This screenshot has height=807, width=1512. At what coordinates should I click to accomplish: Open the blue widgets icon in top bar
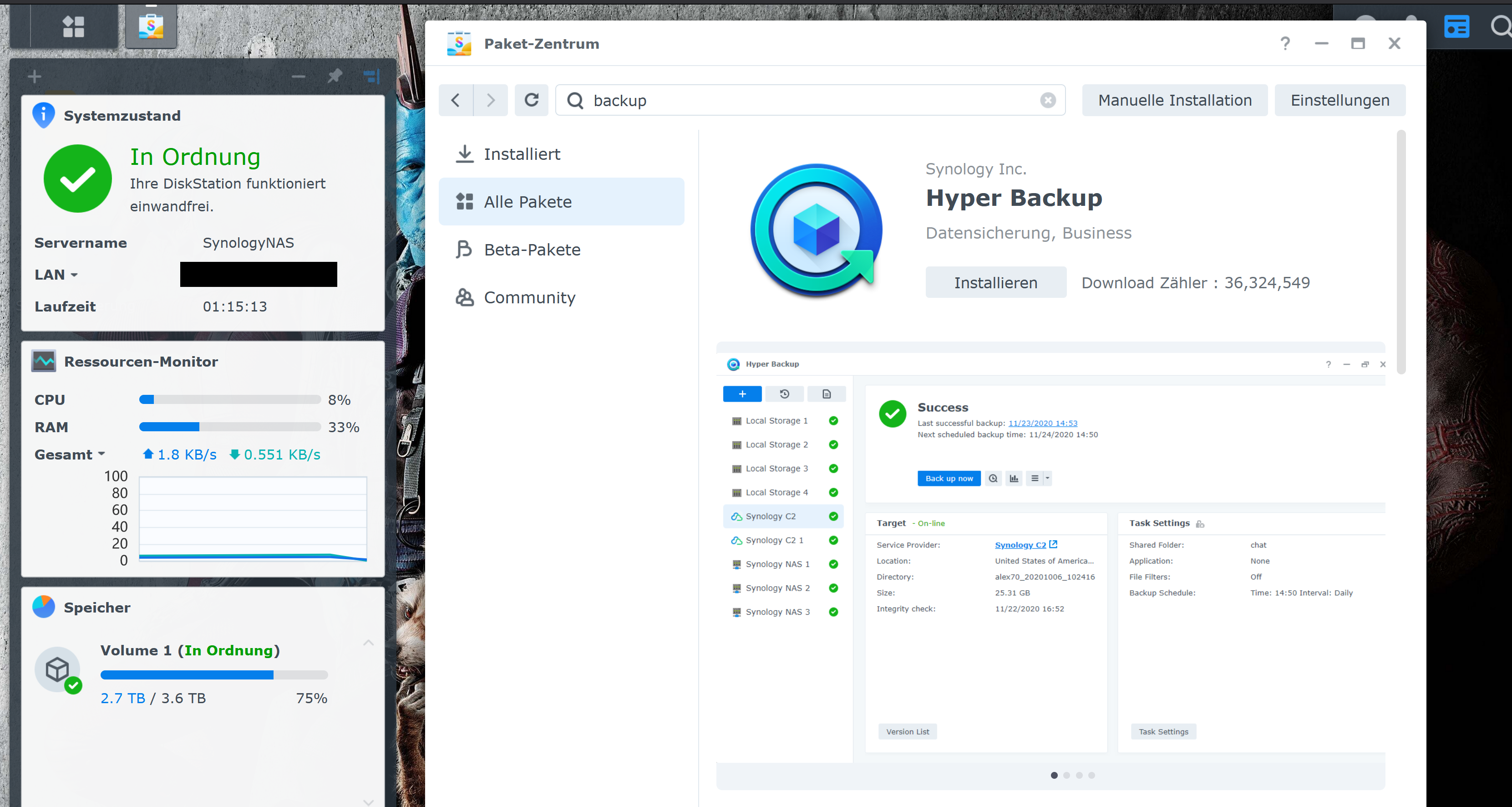[x=1457, y=26]
